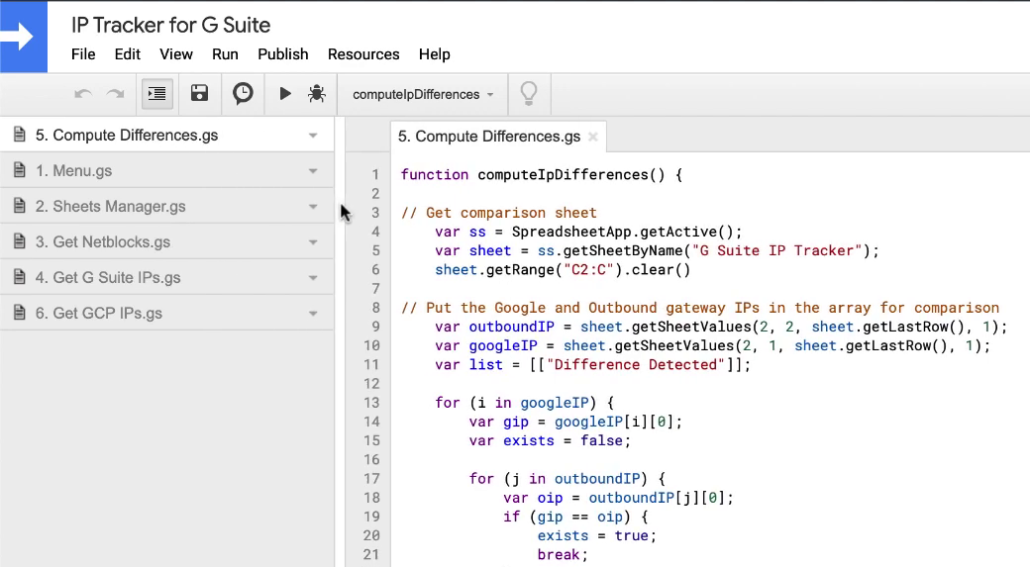Expand options arrow for 5. Compute Differences.gs
The image size is (1030, 567).
click(313, 135)
